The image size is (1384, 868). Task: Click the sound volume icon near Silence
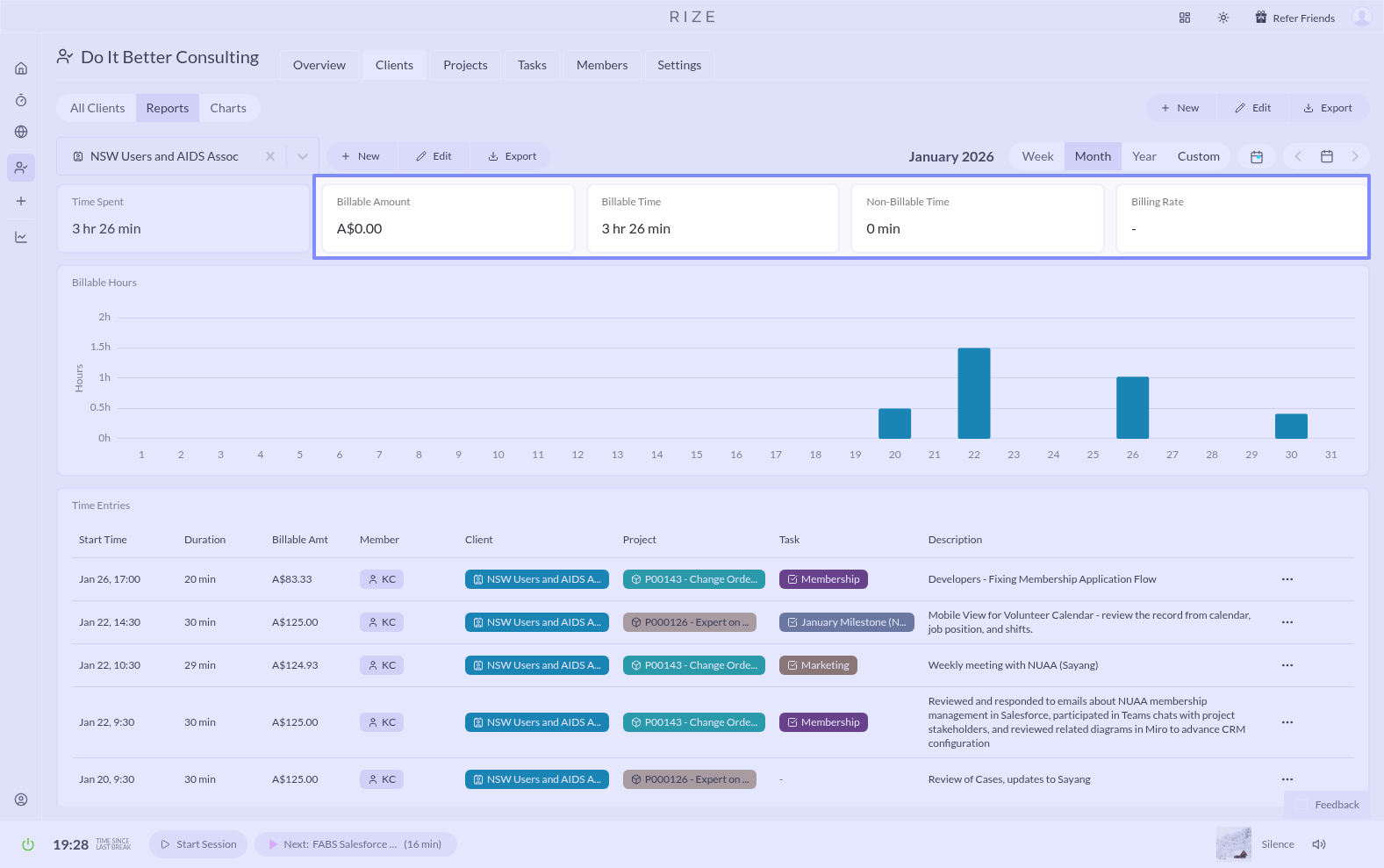tap(1318, 844)
